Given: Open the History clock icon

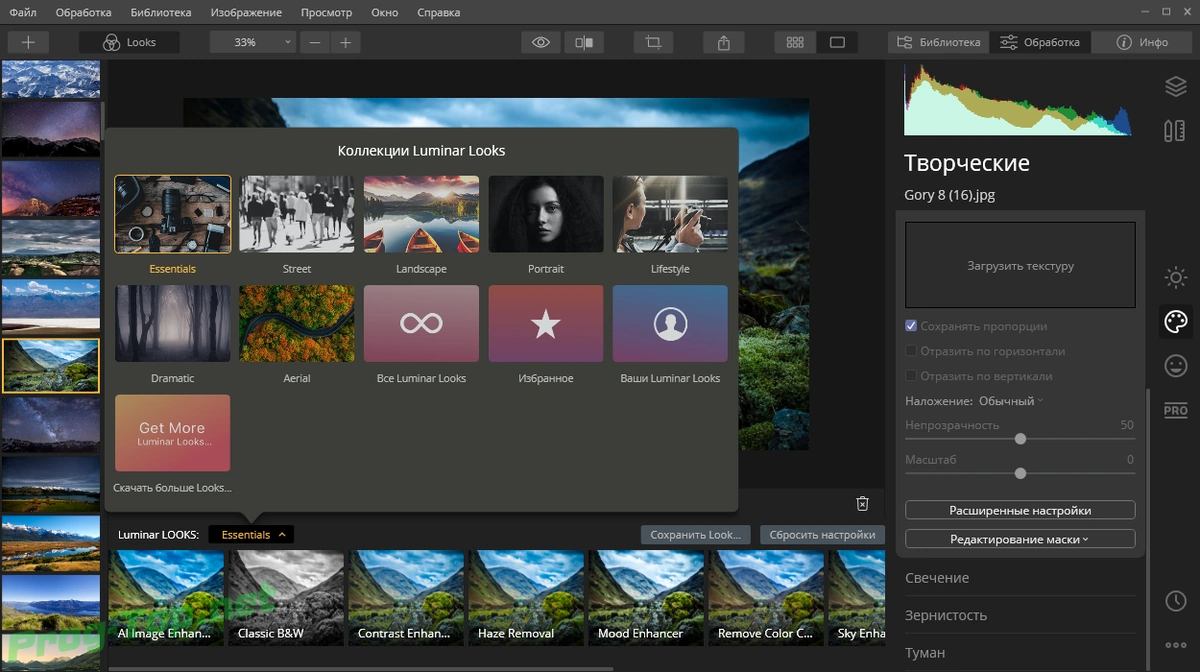Looking at the screenshot, I should point(1175,601).
